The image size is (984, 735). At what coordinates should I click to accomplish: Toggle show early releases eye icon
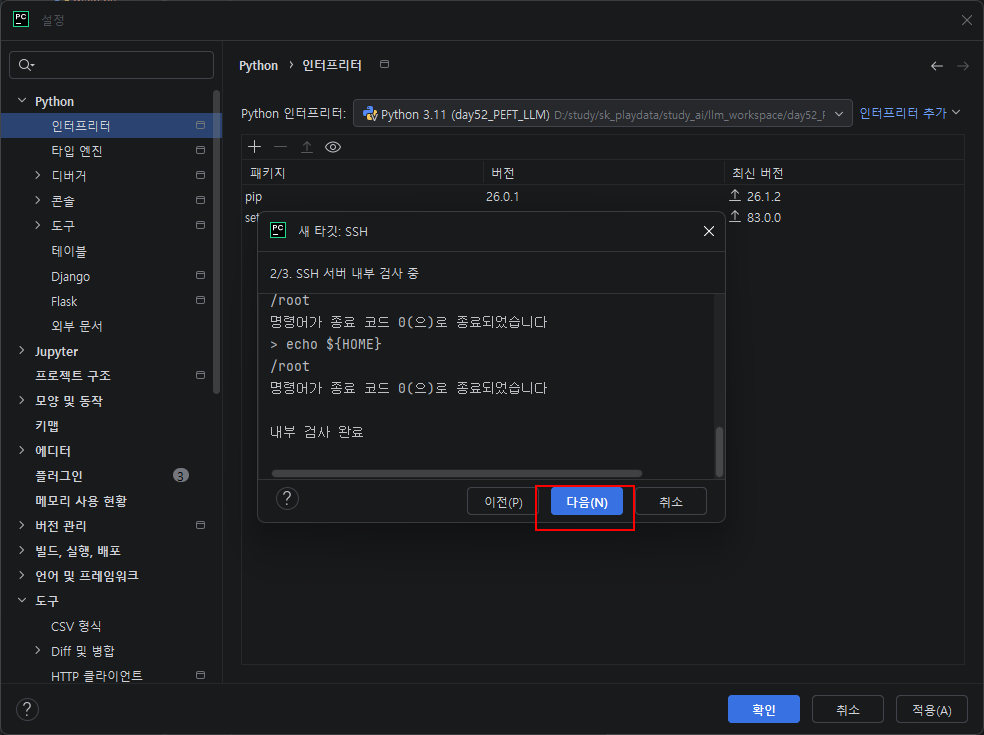click(x=333, y=147)
